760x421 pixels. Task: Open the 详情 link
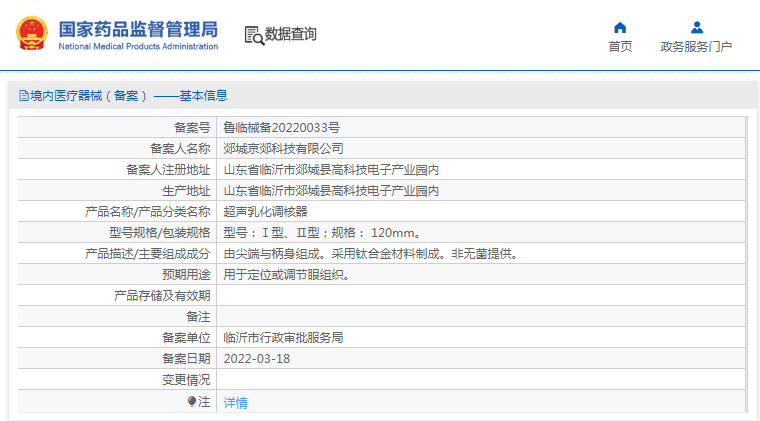tap(235, 402)
